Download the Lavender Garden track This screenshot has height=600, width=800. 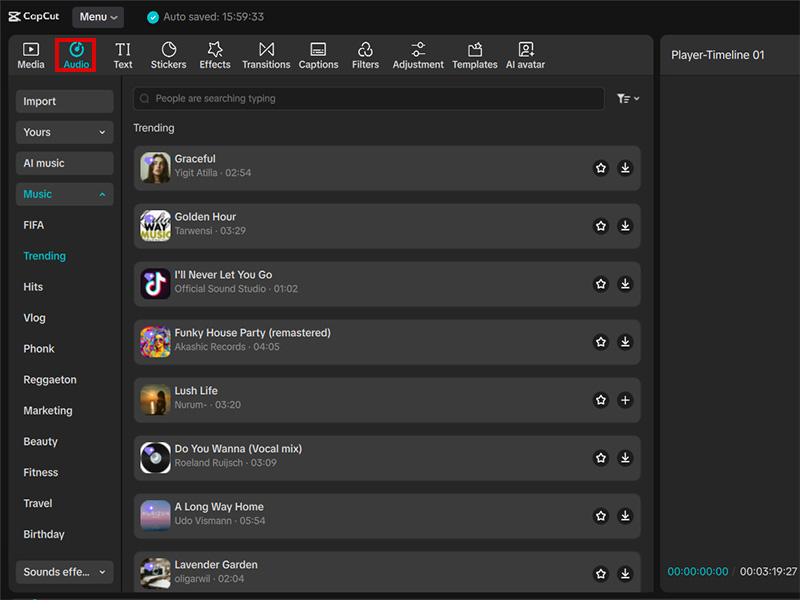(x=625, y=574)
